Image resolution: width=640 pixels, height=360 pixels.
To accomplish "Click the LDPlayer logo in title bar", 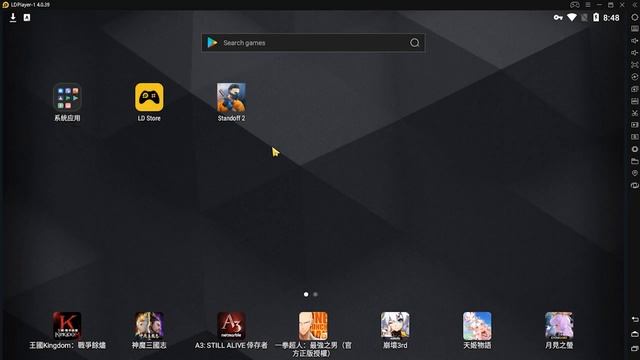I will (5, 4).
